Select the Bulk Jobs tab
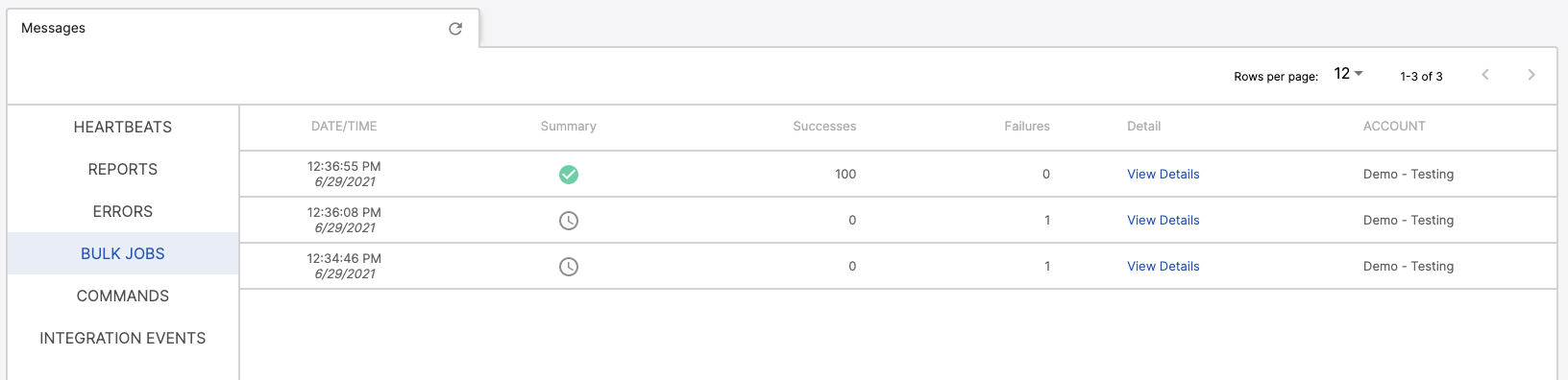The height and width of the screenshot is (380, 1568). click(x=123, y=253)
